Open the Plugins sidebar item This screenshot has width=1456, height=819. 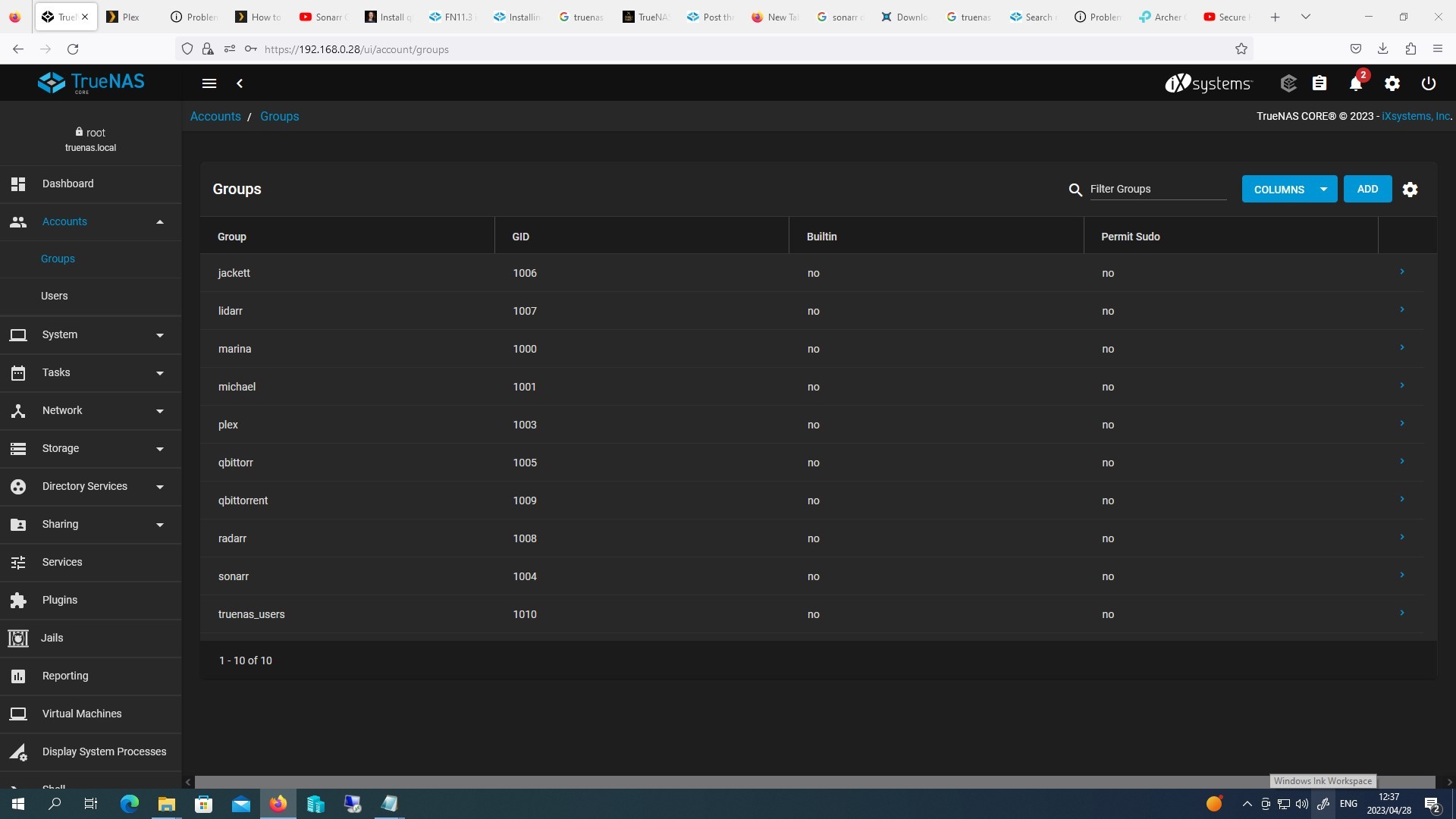pyautogui.click(x=90, y=600)
